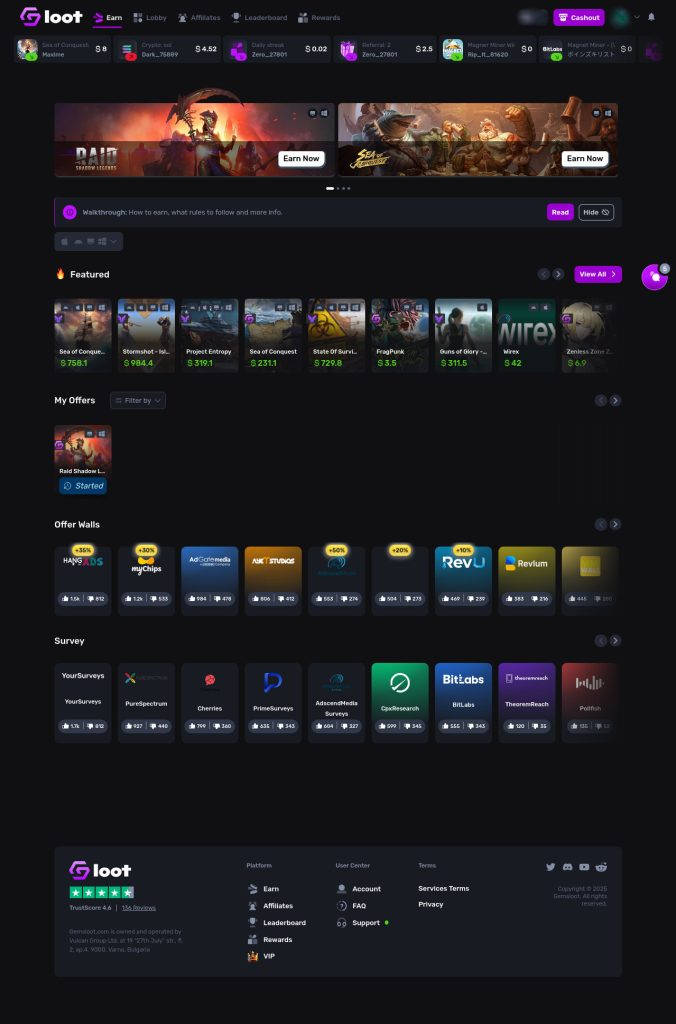This screenshot has height=1024, width=676.
Task: Go to previous Featured offers page
Action: coord(543,274)
